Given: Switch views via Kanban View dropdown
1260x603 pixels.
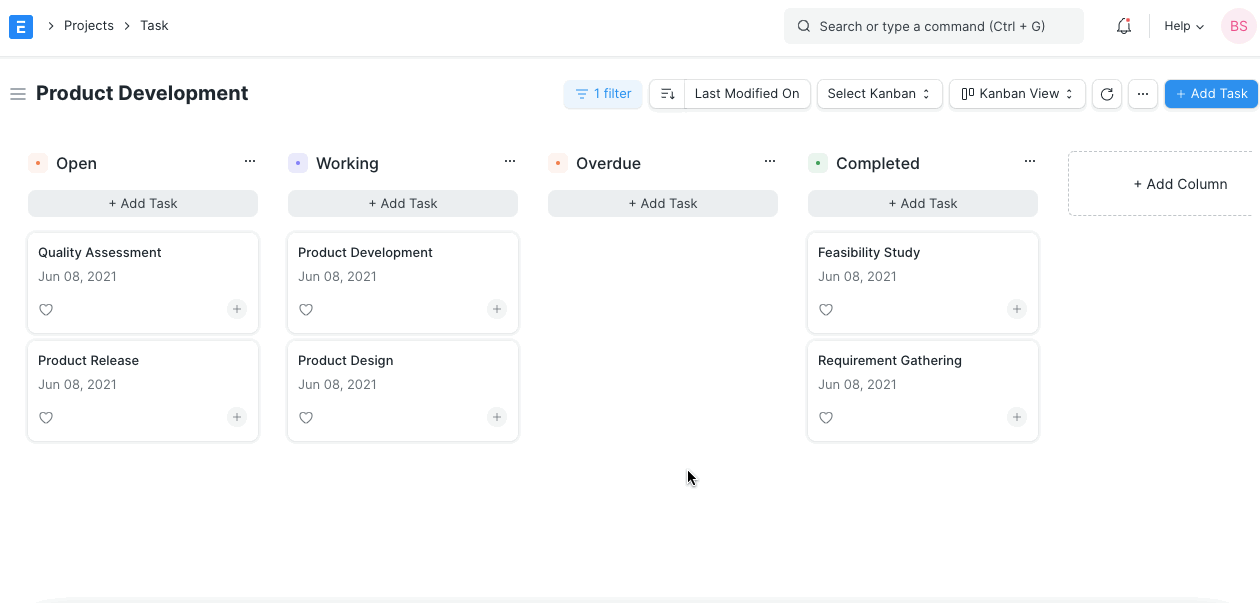Looking at the screenshot, I should tap(1017, 93).
